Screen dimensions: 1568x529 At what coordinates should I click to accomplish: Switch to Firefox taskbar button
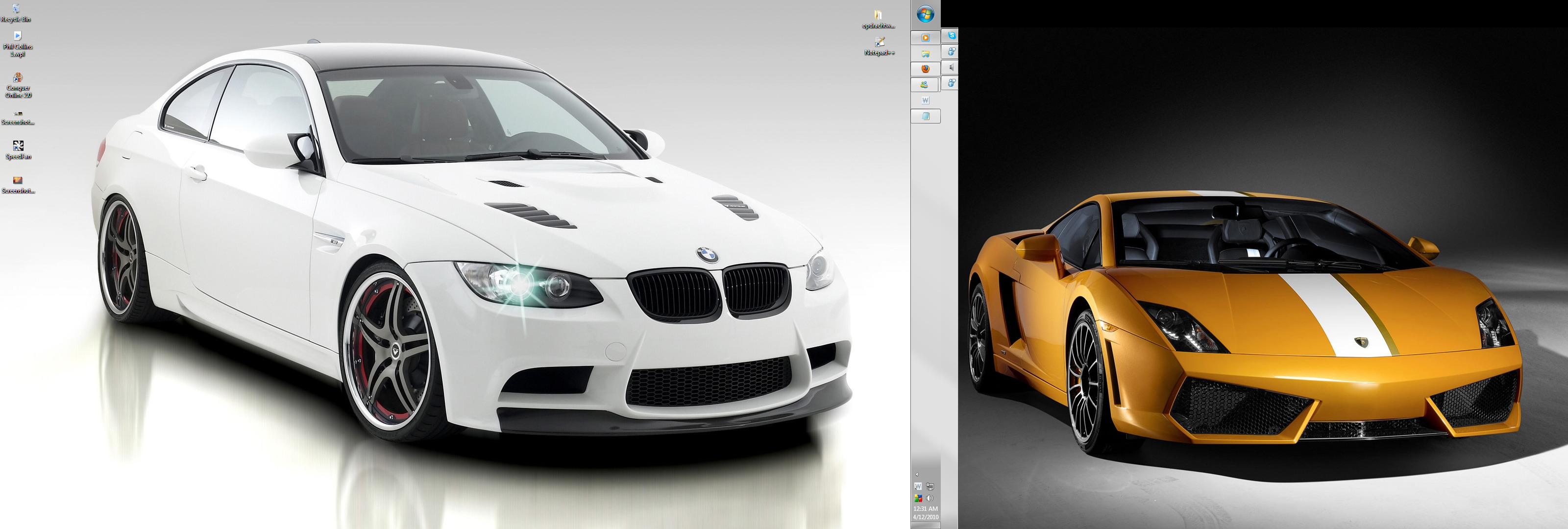tap(925, 69)
